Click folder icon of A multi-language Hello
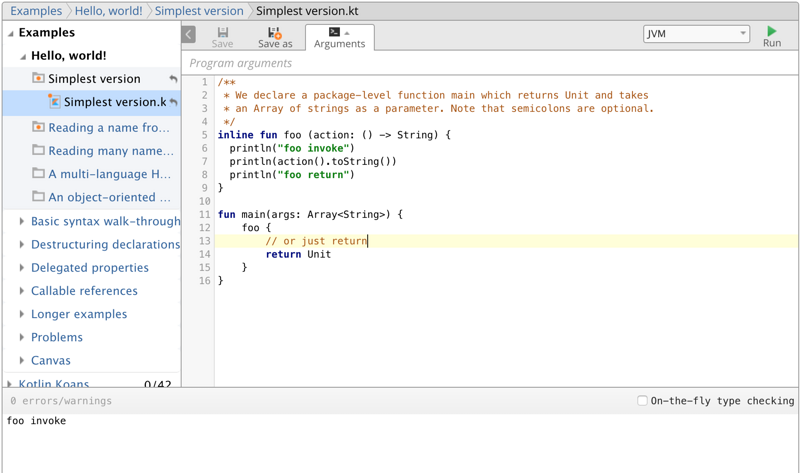800x473 pixels. pos(38,173)
